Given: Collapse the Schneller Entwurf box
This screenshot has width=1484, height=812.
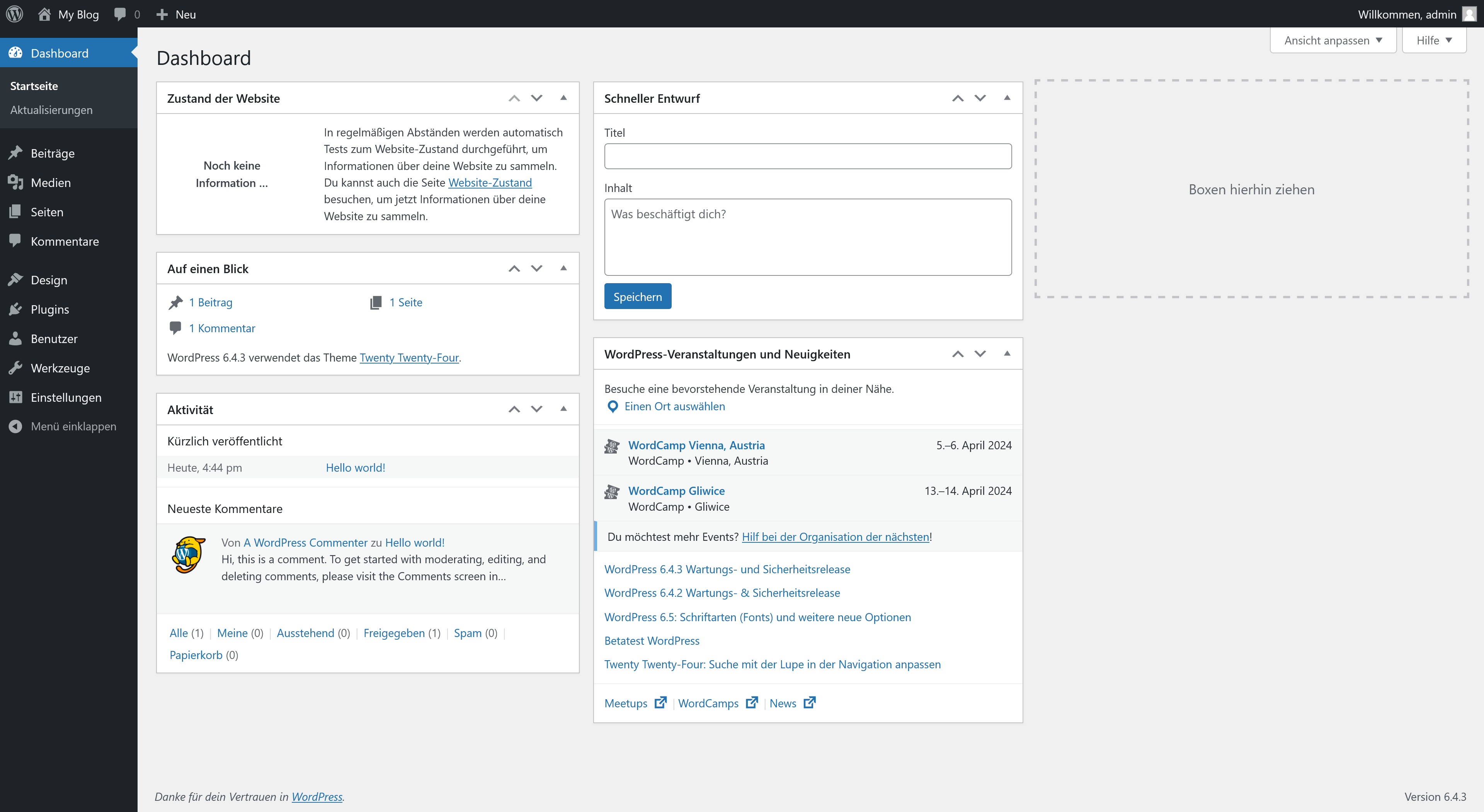Looking at the screenshot, I should 1007,98.
